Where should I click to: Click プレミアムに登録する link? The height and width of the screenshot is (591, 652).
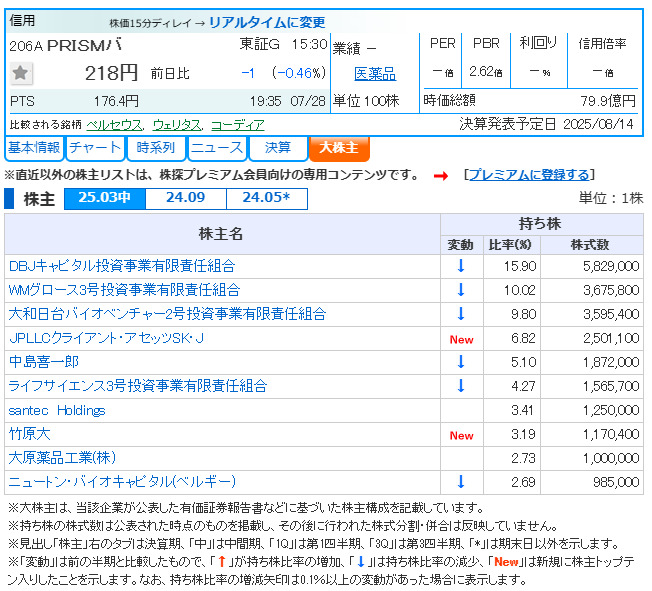point(530,175)
